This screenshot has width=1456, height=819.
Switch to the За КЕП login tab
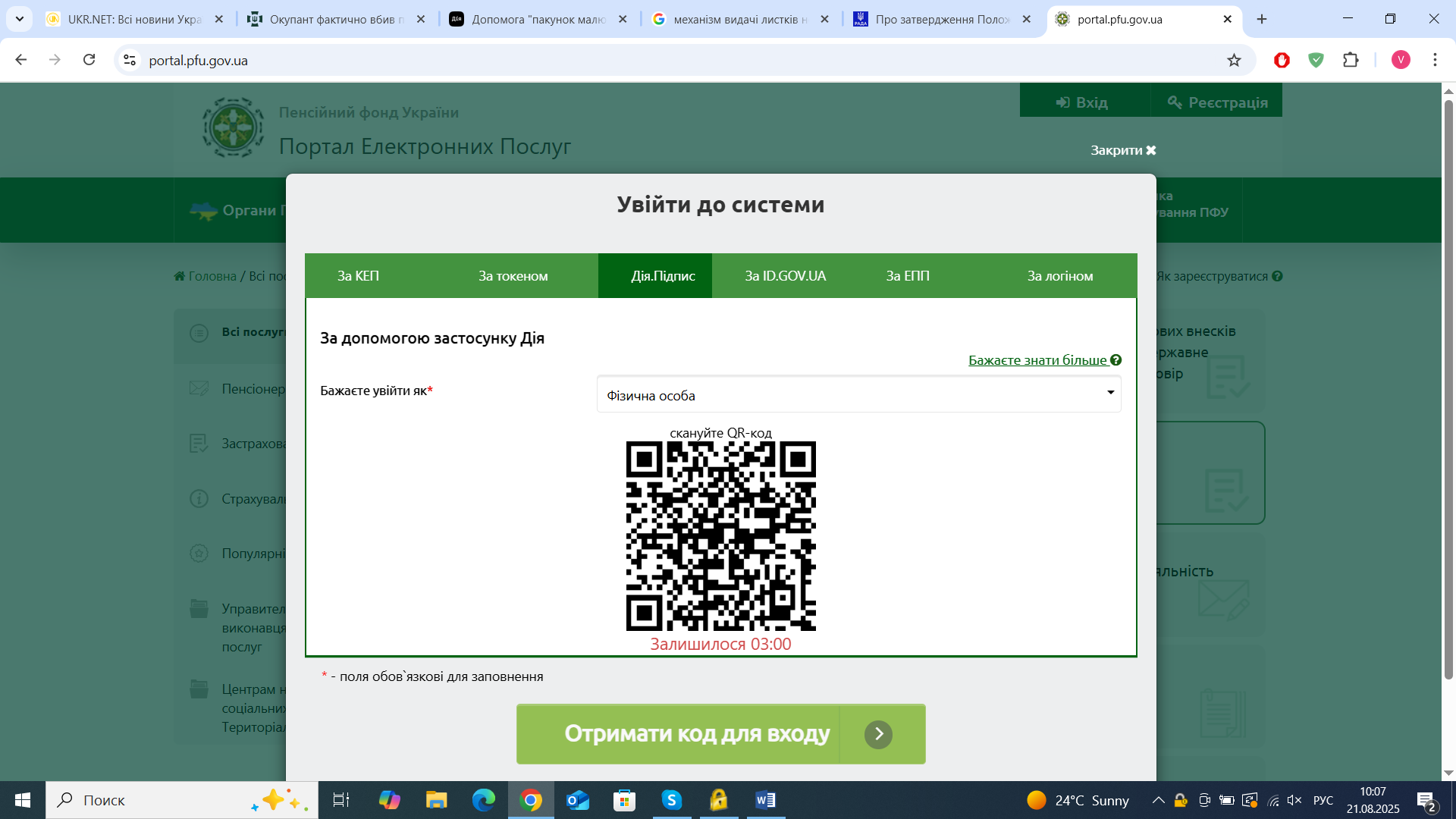coord(358,276)
